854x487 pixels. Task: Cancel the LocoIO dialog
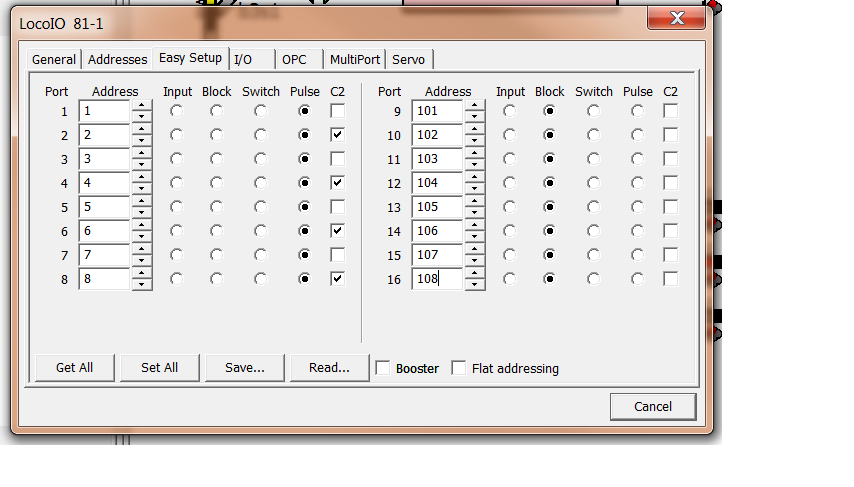pyautogui.click(x=653, y=406)
